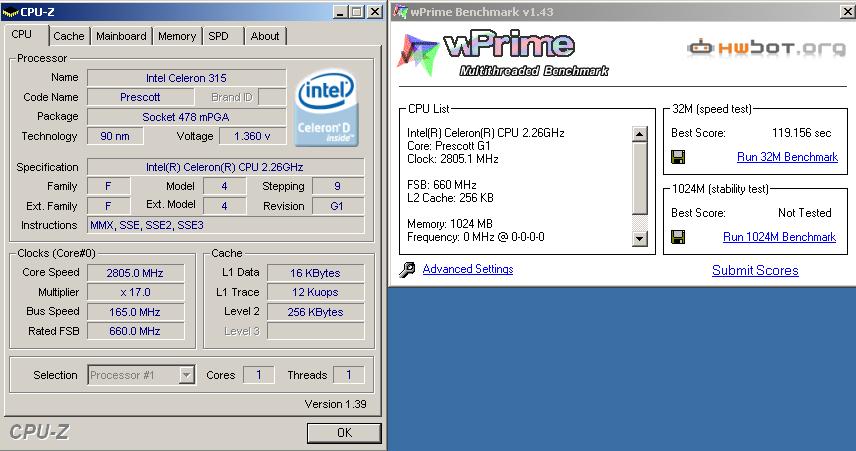Expand the Processor #1 selection dropdown
The image size is (856, 451).
(x=186, y=375)
